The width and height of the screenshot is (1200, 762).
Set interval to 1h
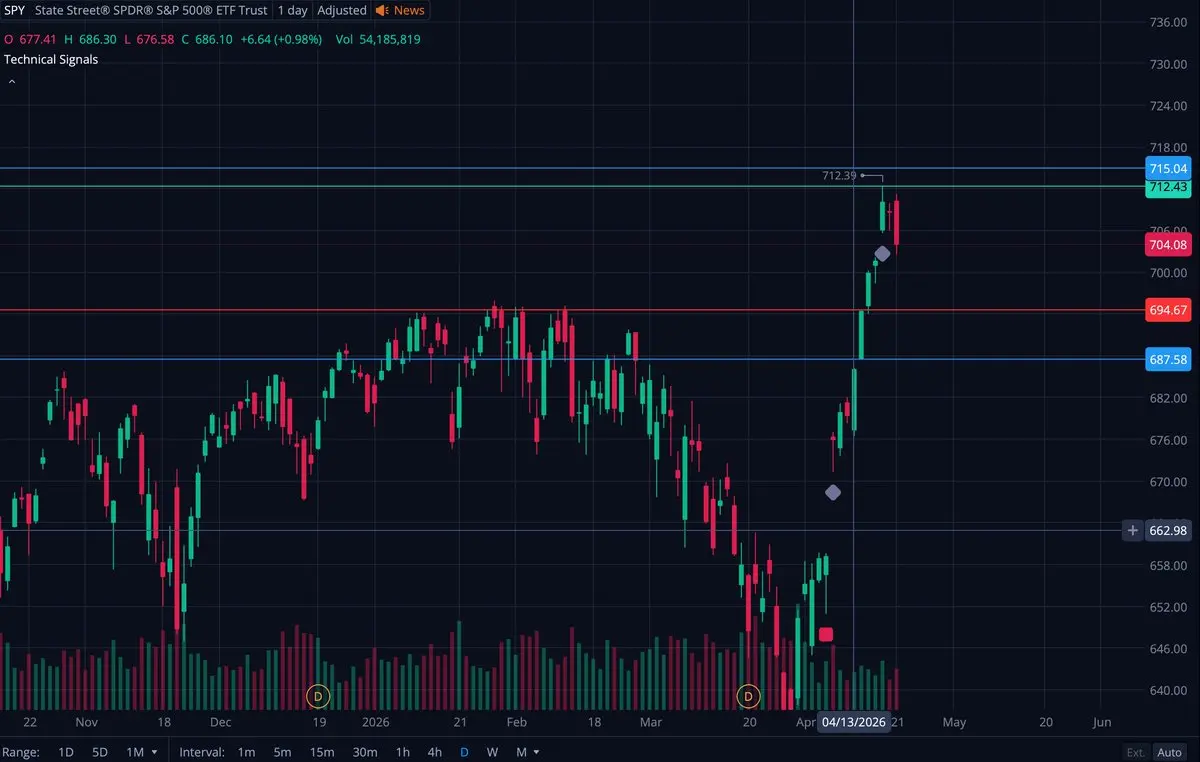tap(403, 752)
